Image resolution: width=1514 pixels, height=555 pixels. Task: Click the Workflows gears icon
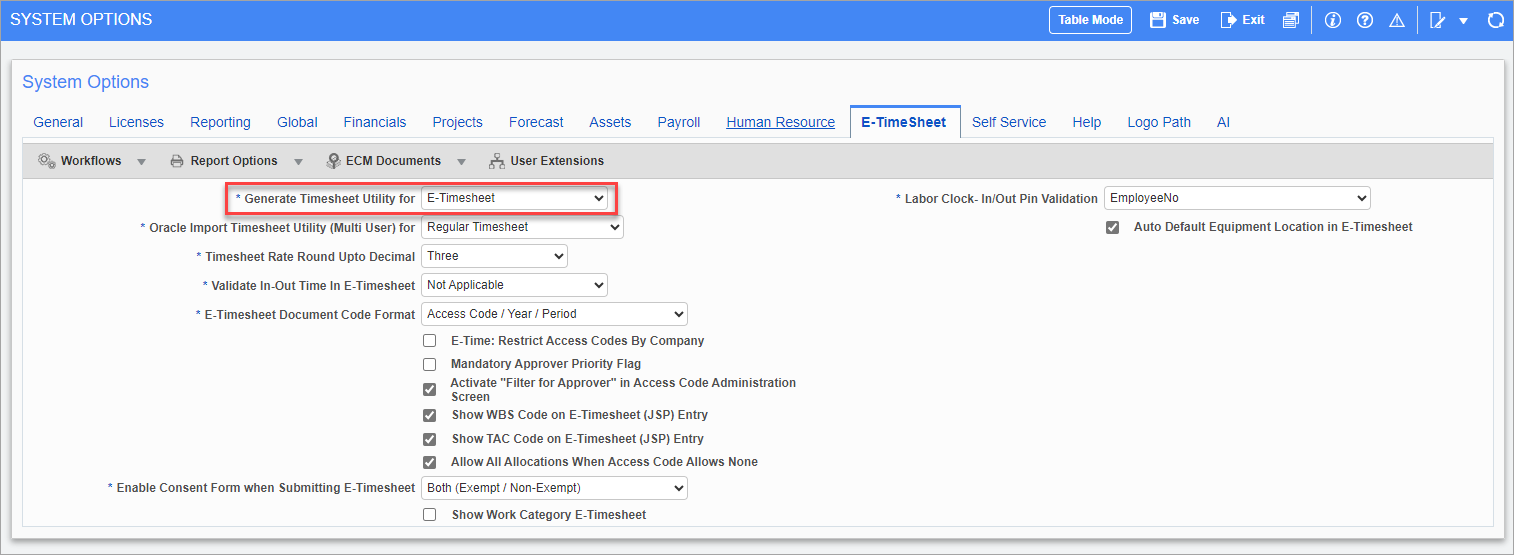47,160
